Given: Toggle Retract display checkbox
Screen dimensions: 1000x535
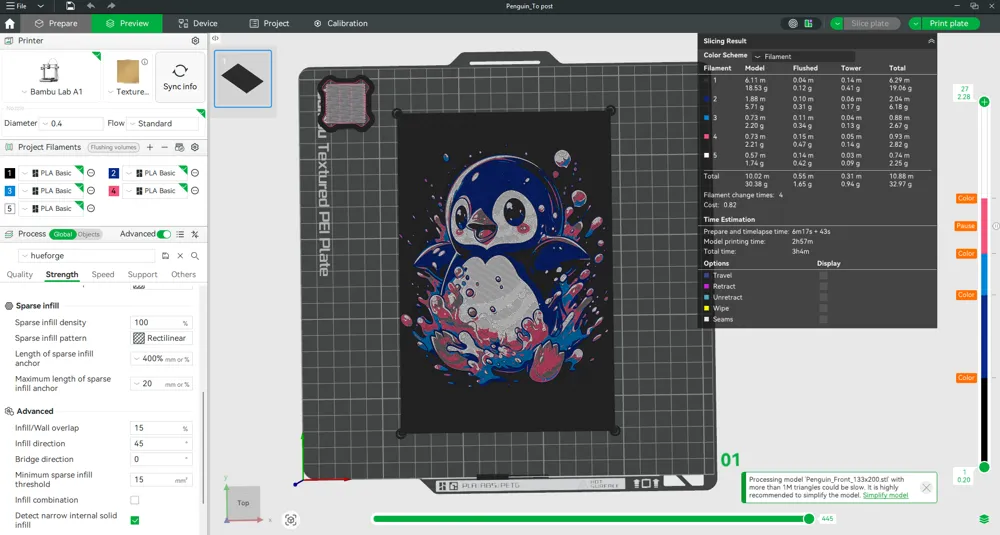Looking at the screenshot, I should [x=823, y=286].
